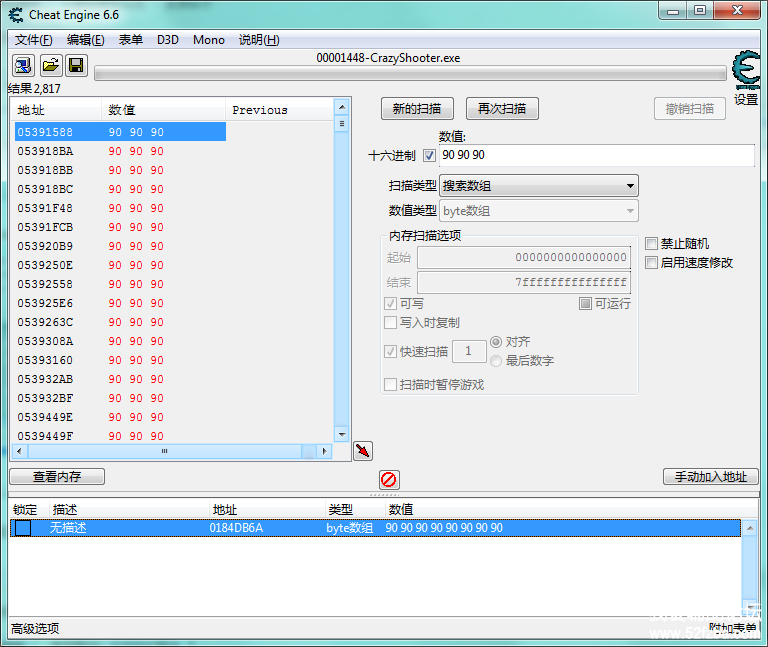768x647 pixels.
Task: Click the scan progress bar
Action: [x=410, y=74]
